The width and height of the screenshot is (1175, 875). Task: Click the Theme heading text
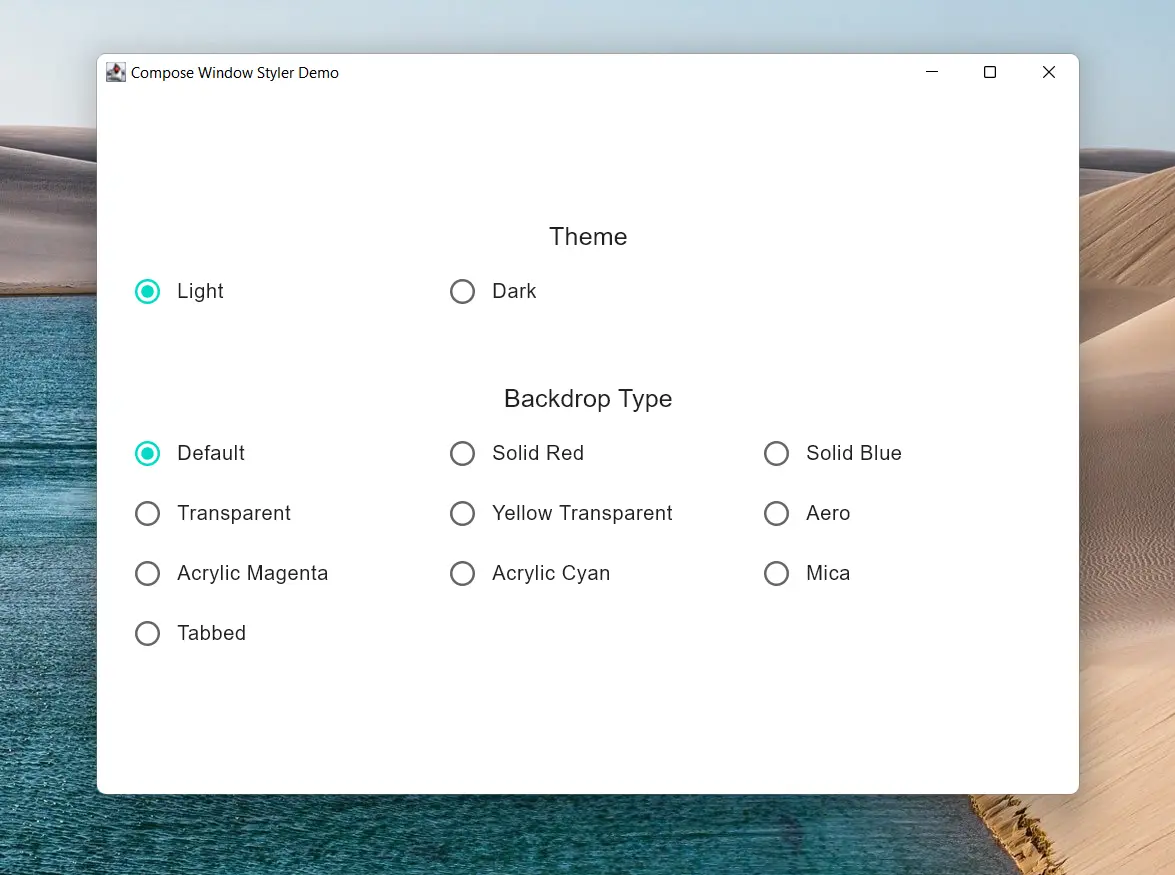[x=588, y=237]
